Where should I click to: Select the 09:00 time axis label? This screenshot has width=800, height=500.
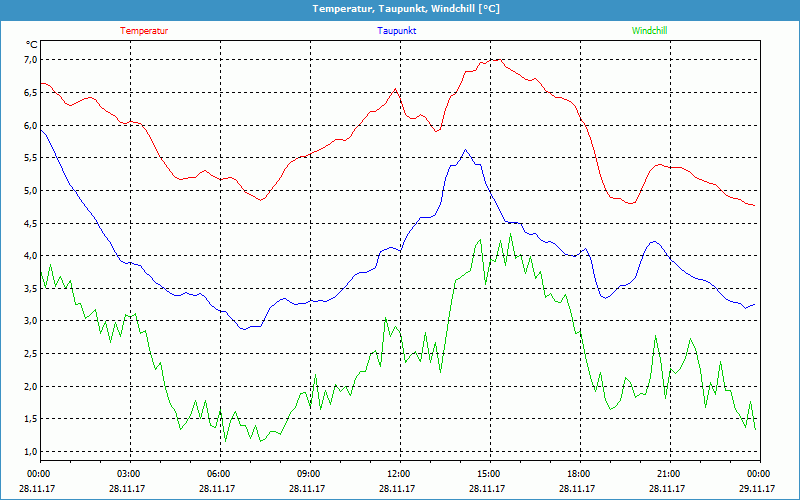click(x=308, y=473)
